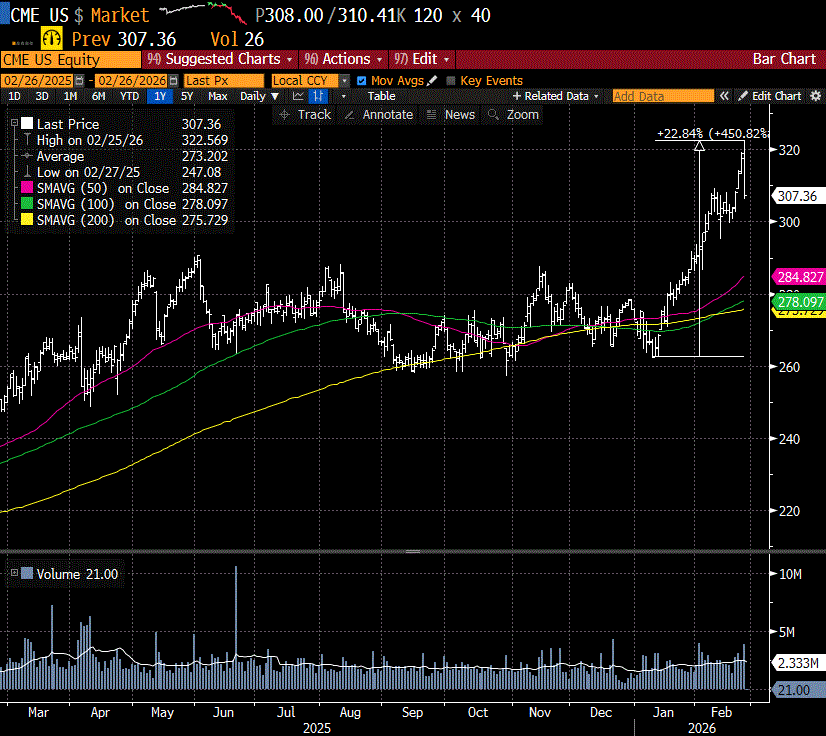Screen dimensions: 826x736
Task: Switch to the 5Y range tab
Action: [187, 96]
